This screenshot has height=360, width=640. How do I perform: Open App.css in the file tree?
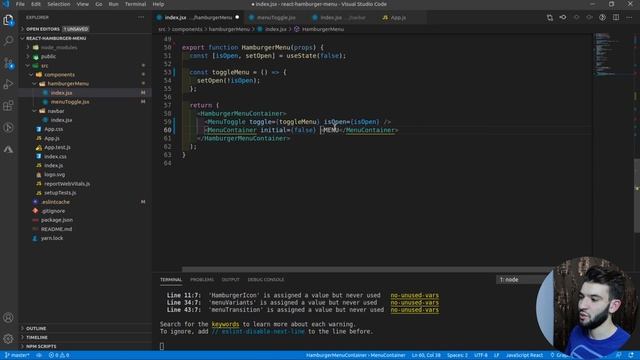[x=53, y=129]
